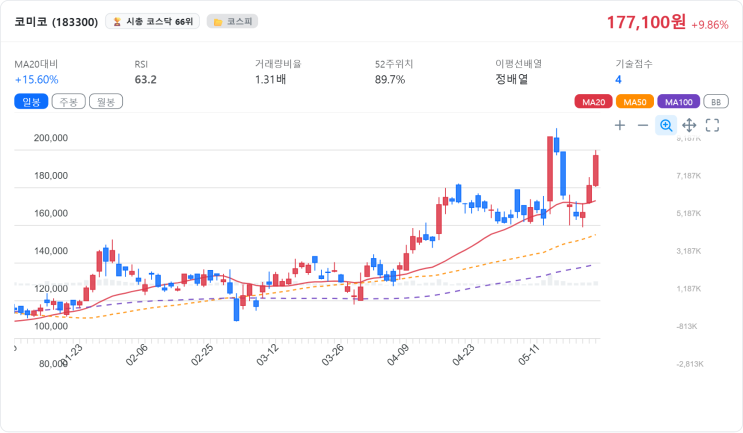Click the 04-23 date axis label

pyautogui.click(x=463, y=355)
